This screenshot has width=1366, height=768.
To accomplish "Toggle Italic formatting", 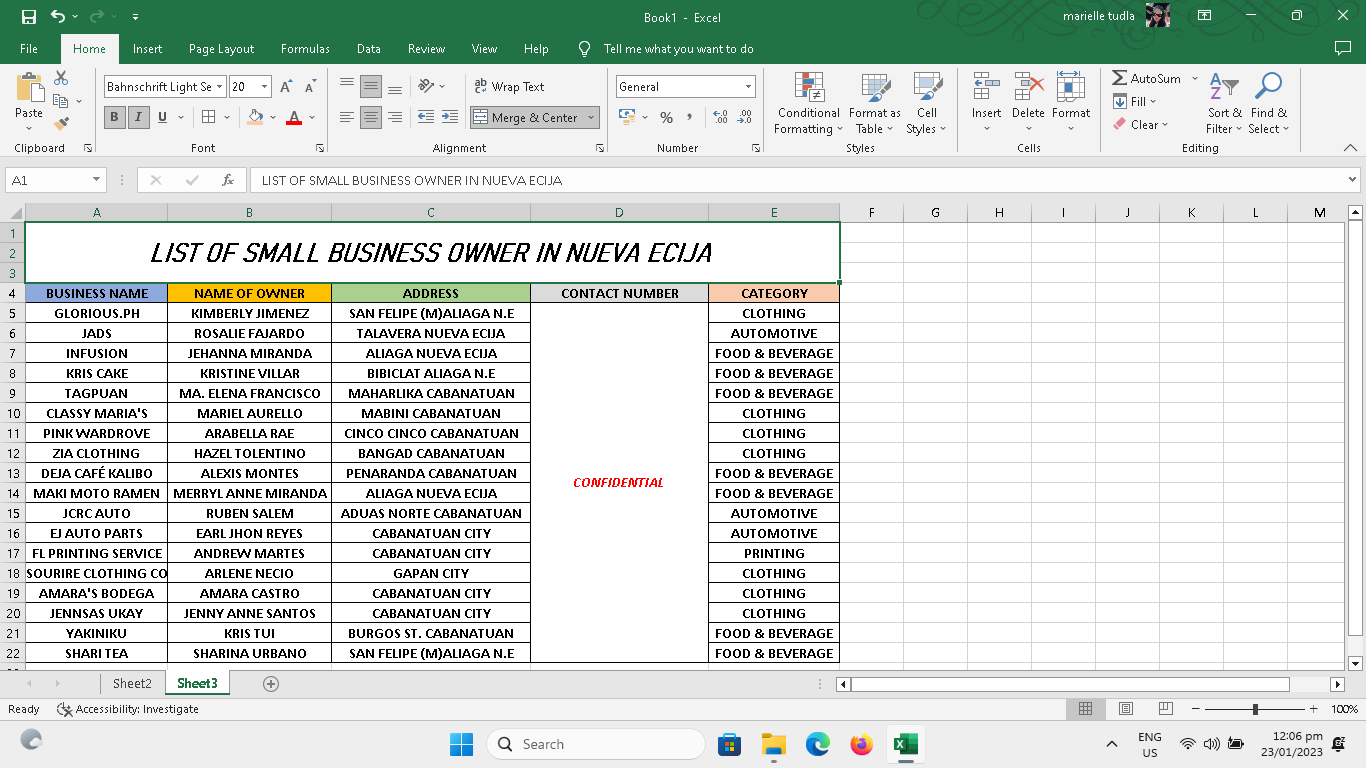I will coord(138,117).
